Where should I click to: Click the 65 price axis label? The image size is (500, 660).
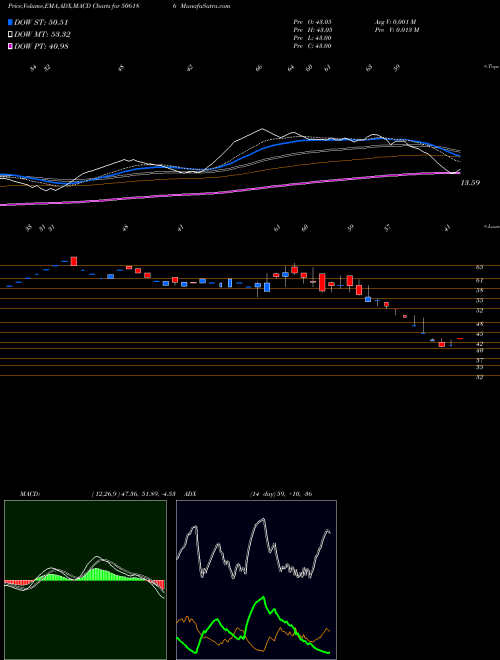479,267
